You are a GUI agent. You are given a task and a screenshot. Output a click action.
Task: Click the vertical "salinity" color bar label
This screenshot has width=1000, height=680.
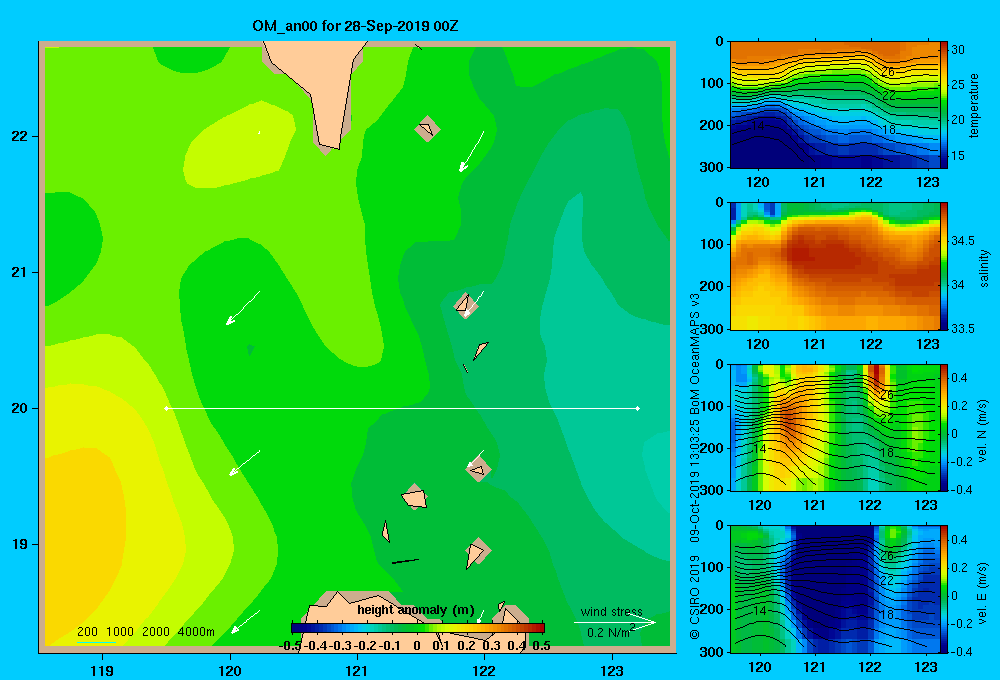(x=984, y=268)
